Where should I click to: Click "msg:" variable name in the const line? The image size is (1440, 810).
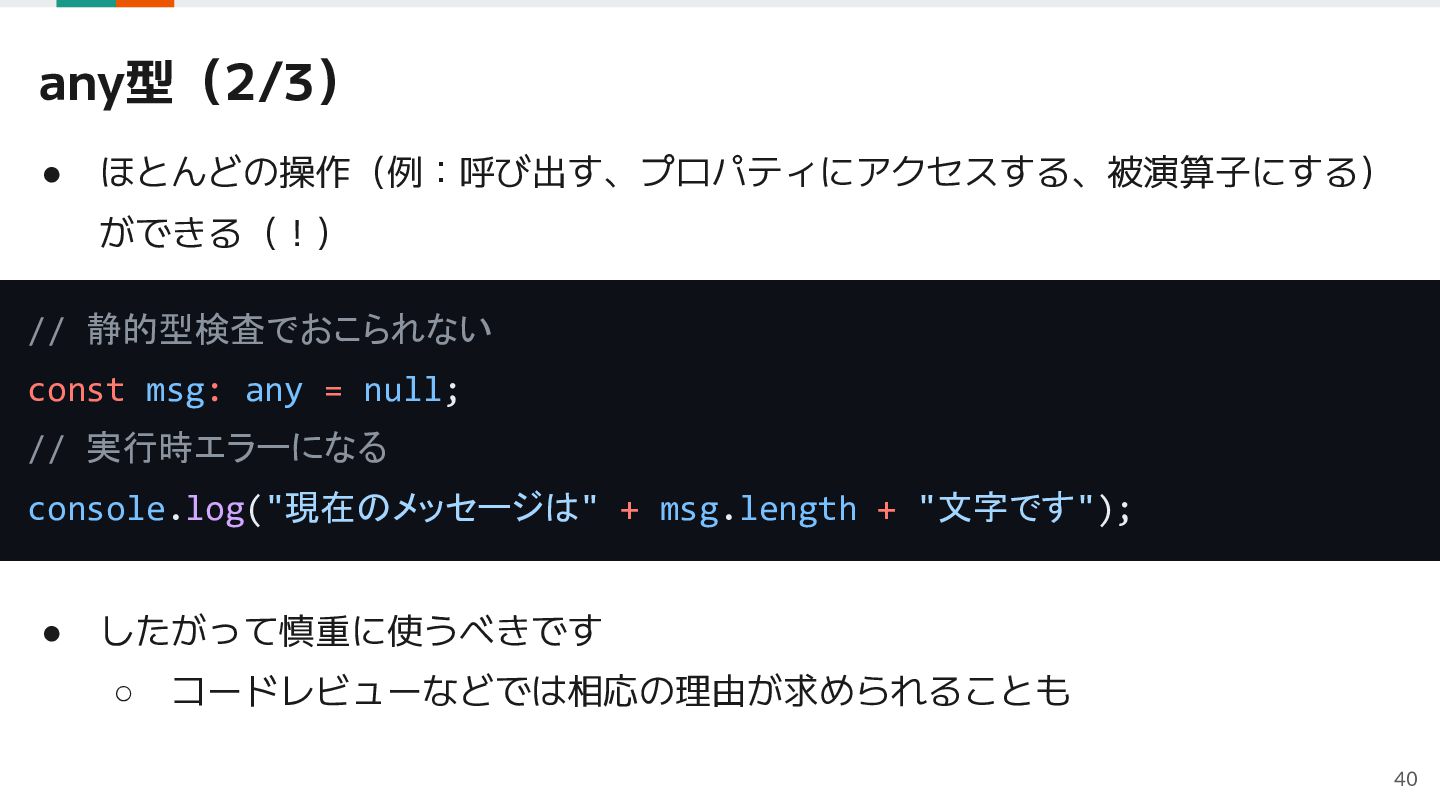[184, 390]
